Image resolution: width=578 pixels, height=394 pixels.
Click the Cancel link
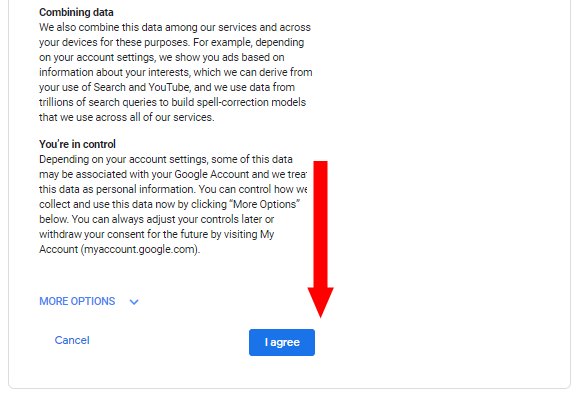coord(72,340)
